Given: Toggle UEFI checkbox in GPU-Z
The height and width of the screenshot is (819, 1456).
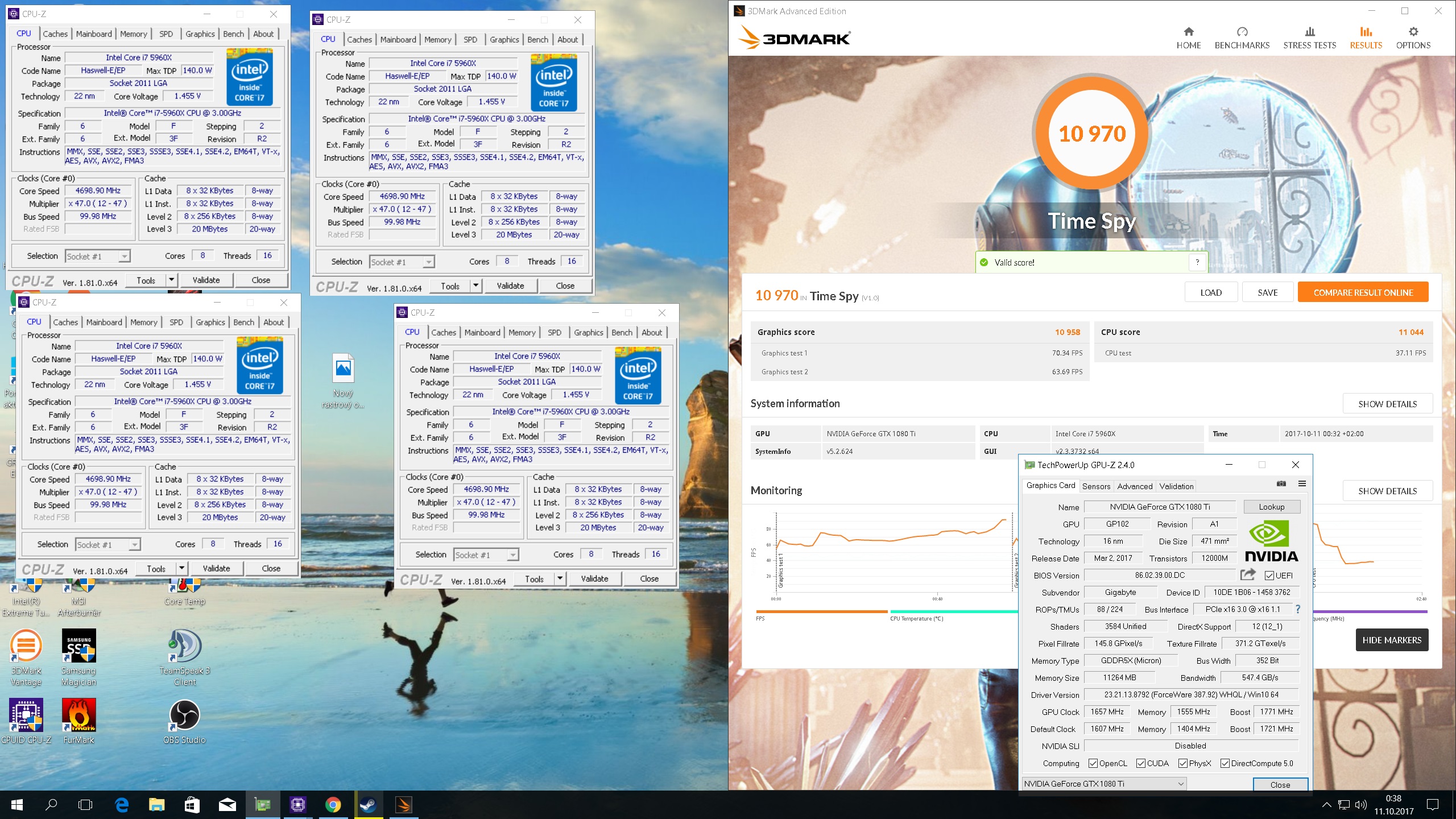Looking at the screenshot, I should 1269,575.
